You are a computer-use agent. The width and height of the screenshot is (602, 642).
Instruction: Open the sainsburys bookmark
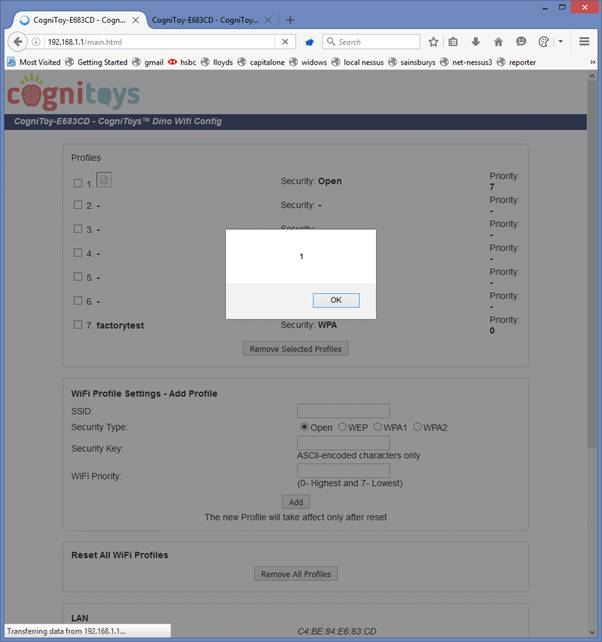click(412, 62)
